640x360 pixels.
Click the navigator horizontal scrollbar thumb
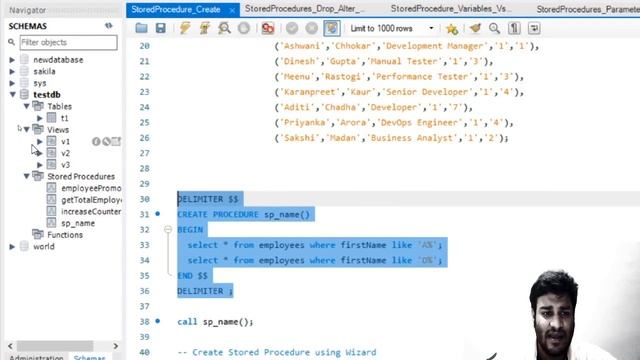[x=55, y=346]
